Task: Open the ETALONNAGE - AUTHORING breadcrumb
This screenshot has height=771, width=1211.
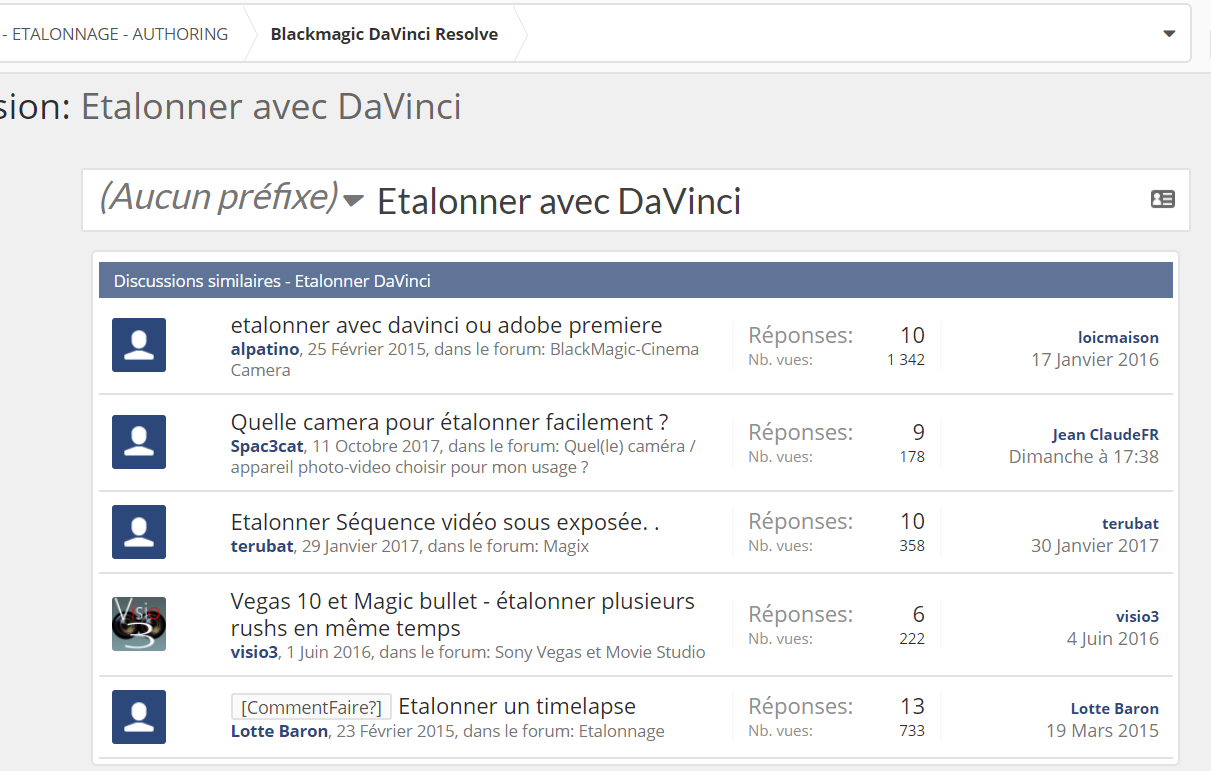Action: tap(120, 34)
